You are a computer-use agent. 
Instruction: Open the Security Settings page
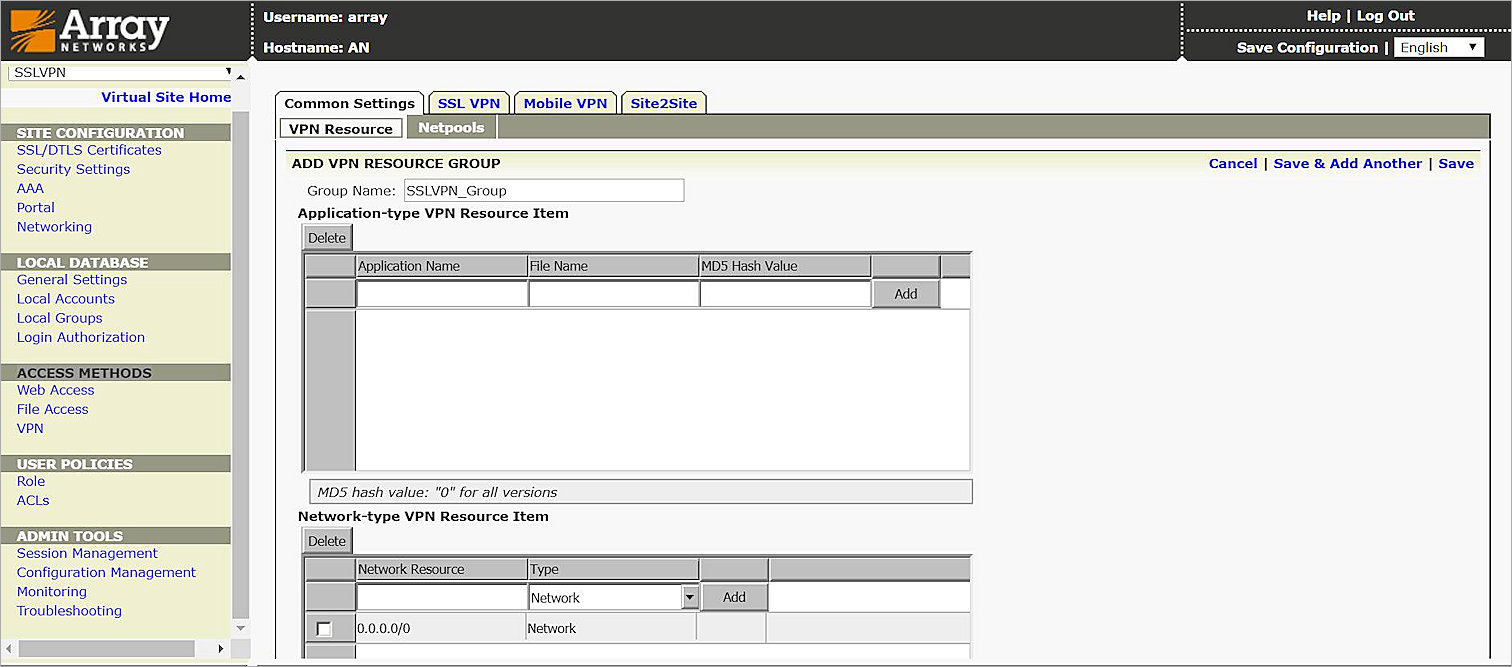73,169
